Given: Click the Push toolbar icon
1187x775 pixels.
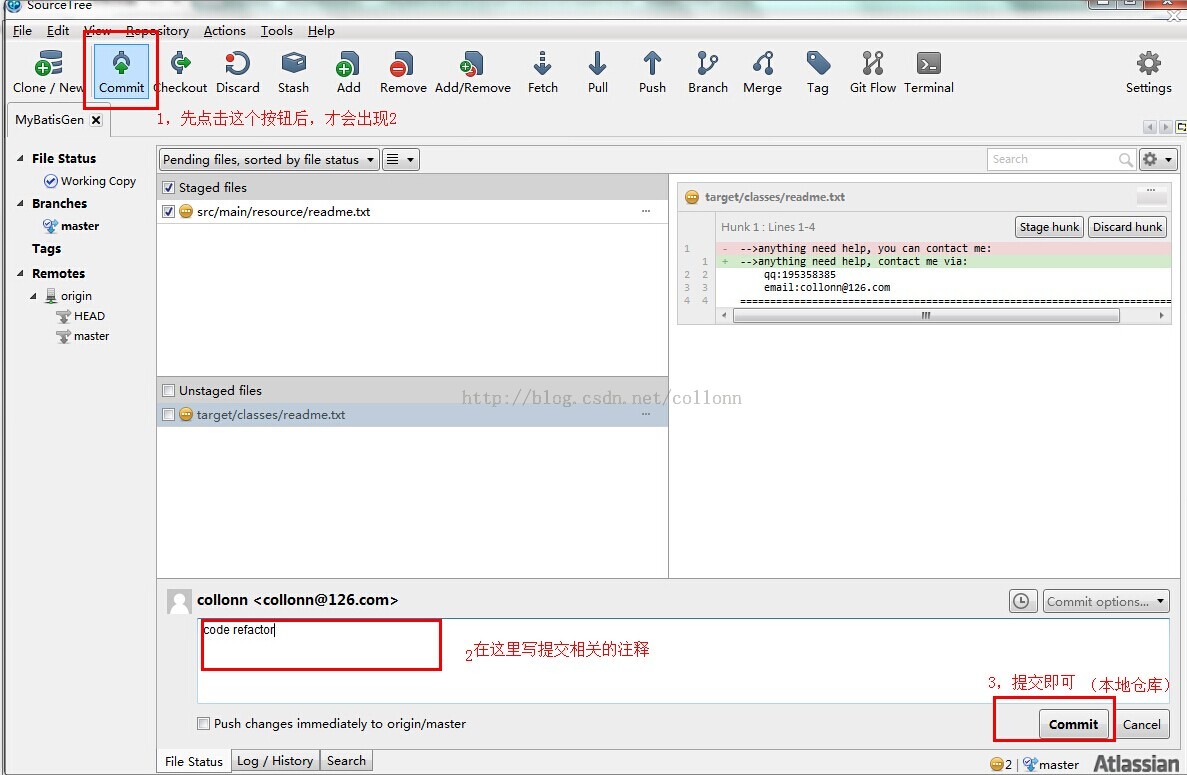Looking at the screenshot, I should (652, 70).
